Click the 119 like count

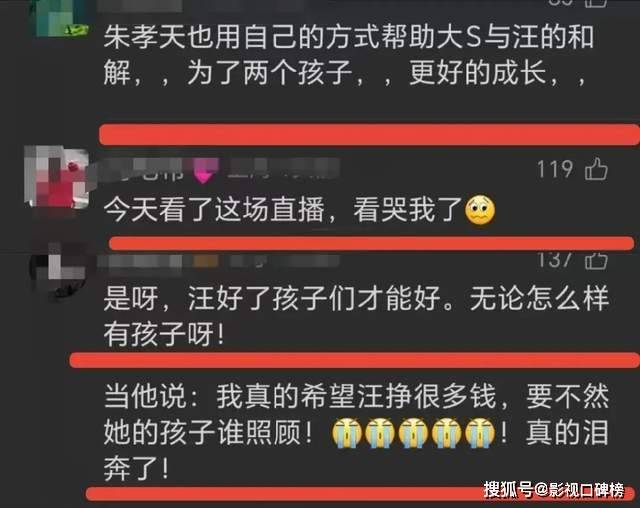(x=554, y=169)
